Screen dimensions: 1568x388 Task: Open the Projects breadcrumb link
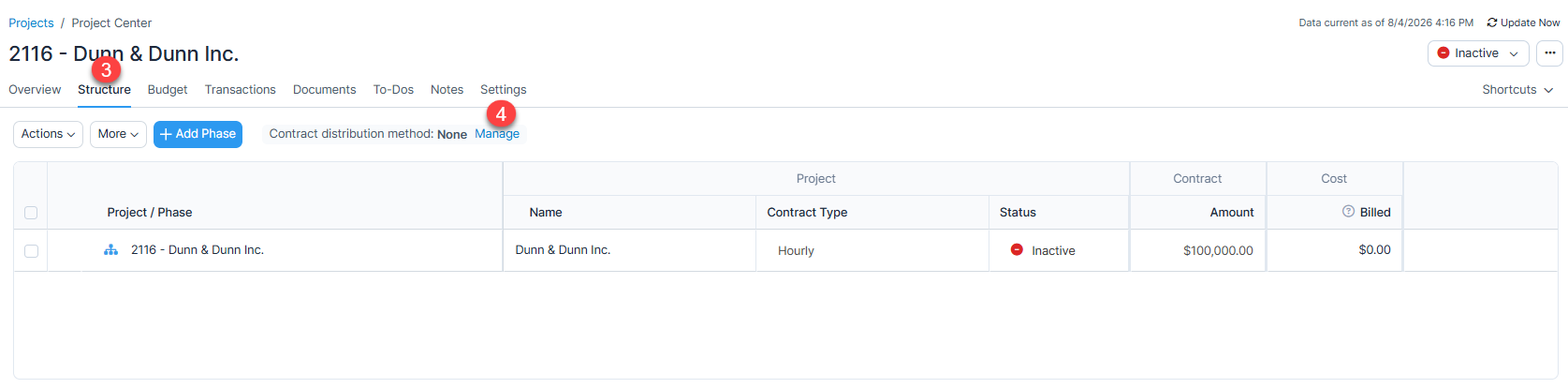click(x=31, y=22)
